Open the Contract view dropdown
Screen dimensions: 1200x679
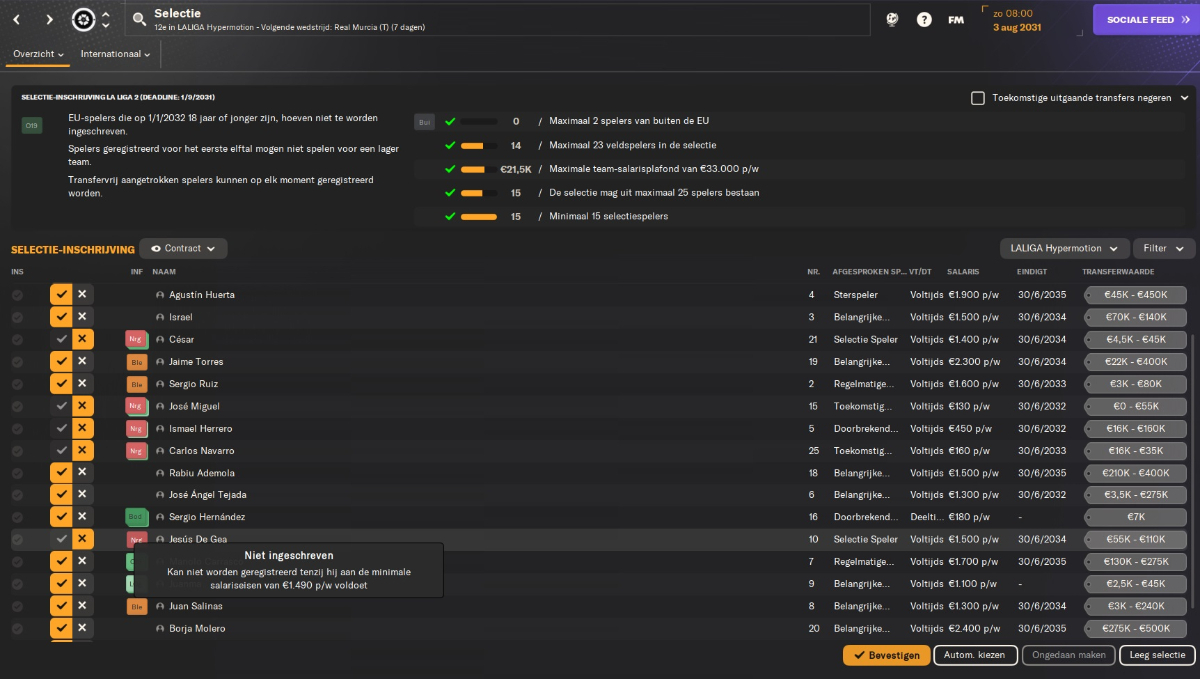pos(183,248)
